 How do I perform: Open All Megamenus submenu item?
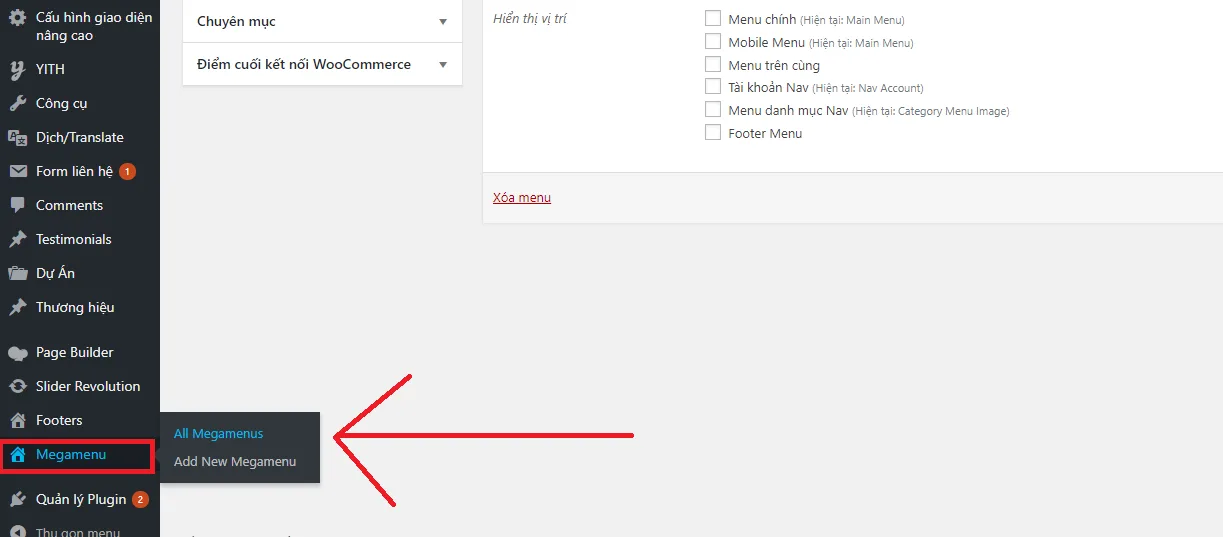(x=218, y=433)
